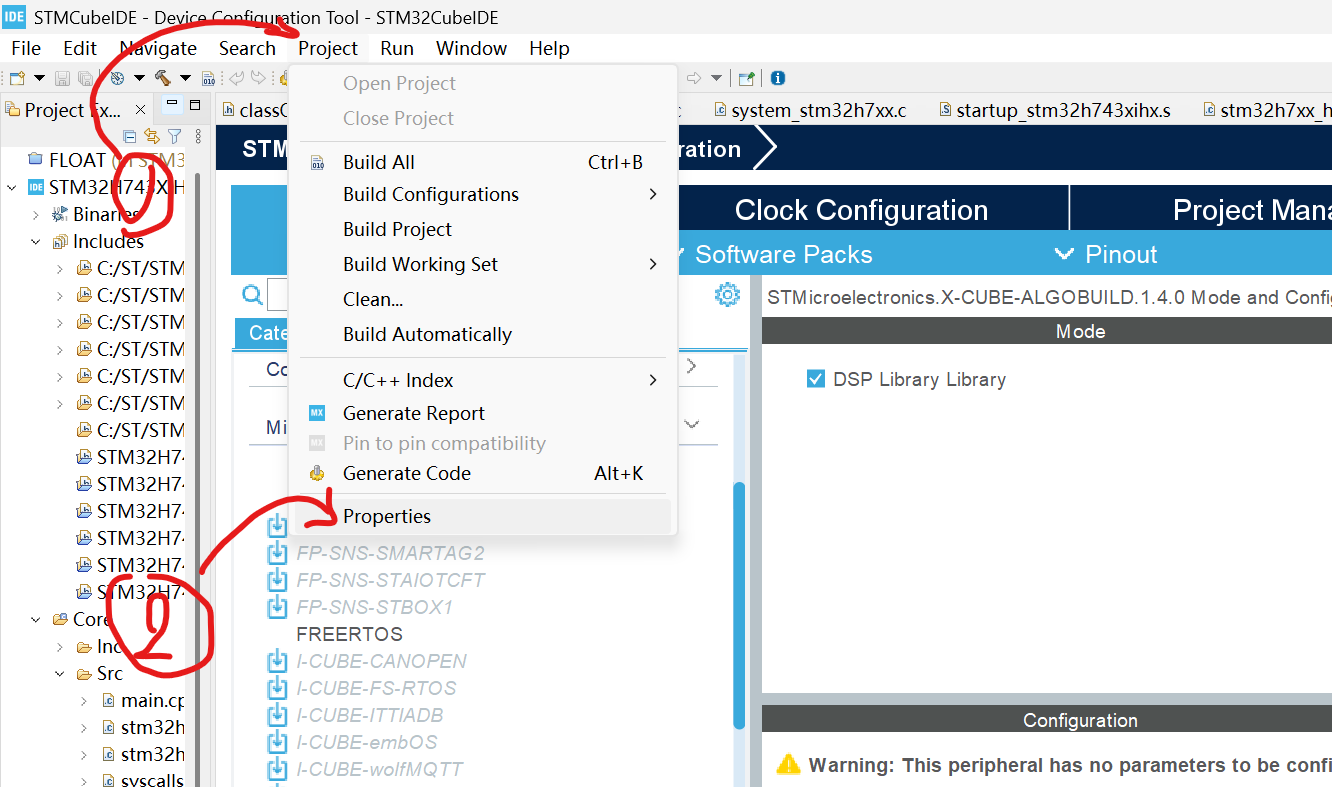
Task: Open the Edit menu
Action: pos(80,48)
